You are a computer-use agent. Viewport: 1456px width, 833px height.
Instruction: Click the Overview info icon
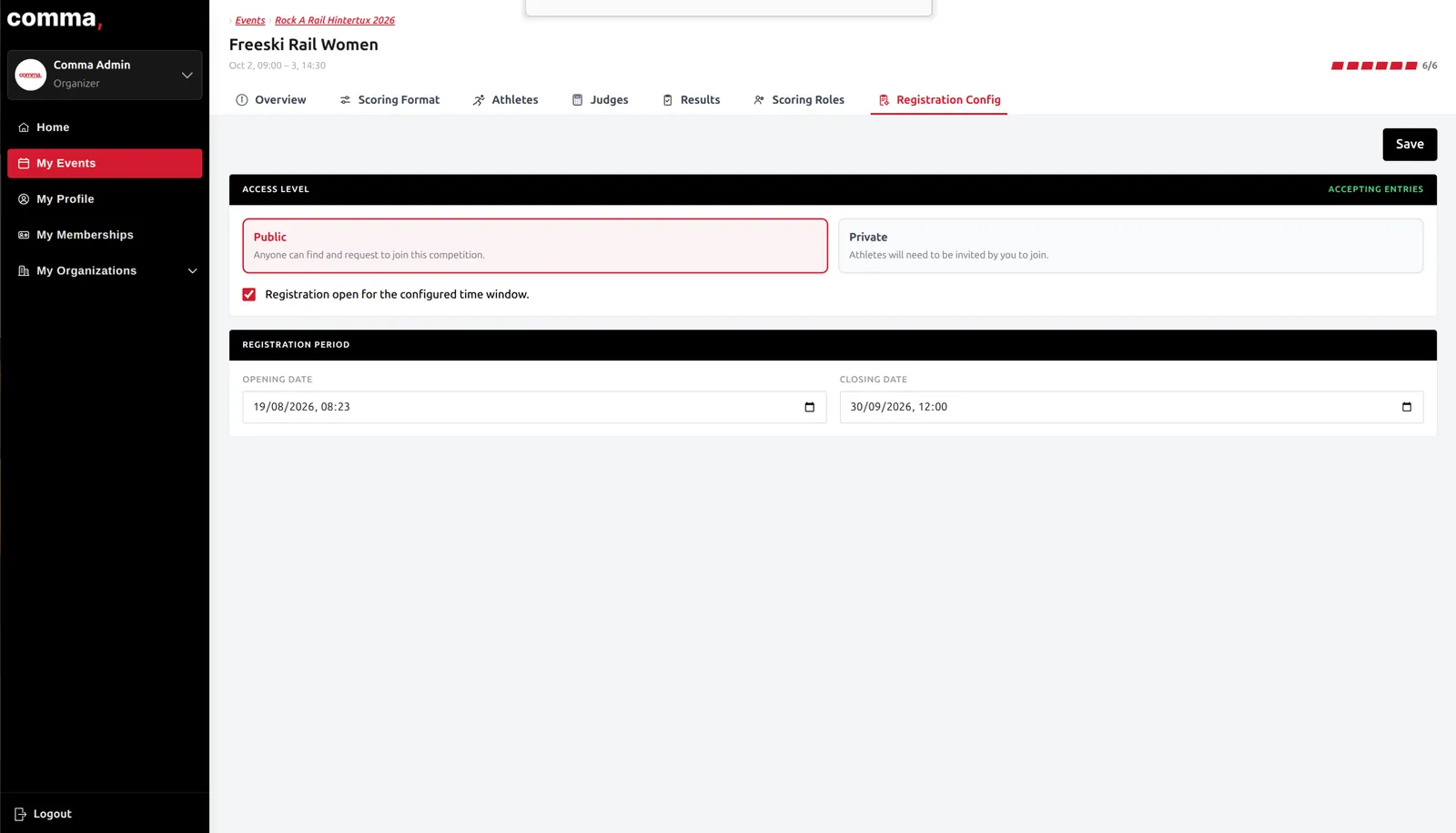click(x=242, y=100)
